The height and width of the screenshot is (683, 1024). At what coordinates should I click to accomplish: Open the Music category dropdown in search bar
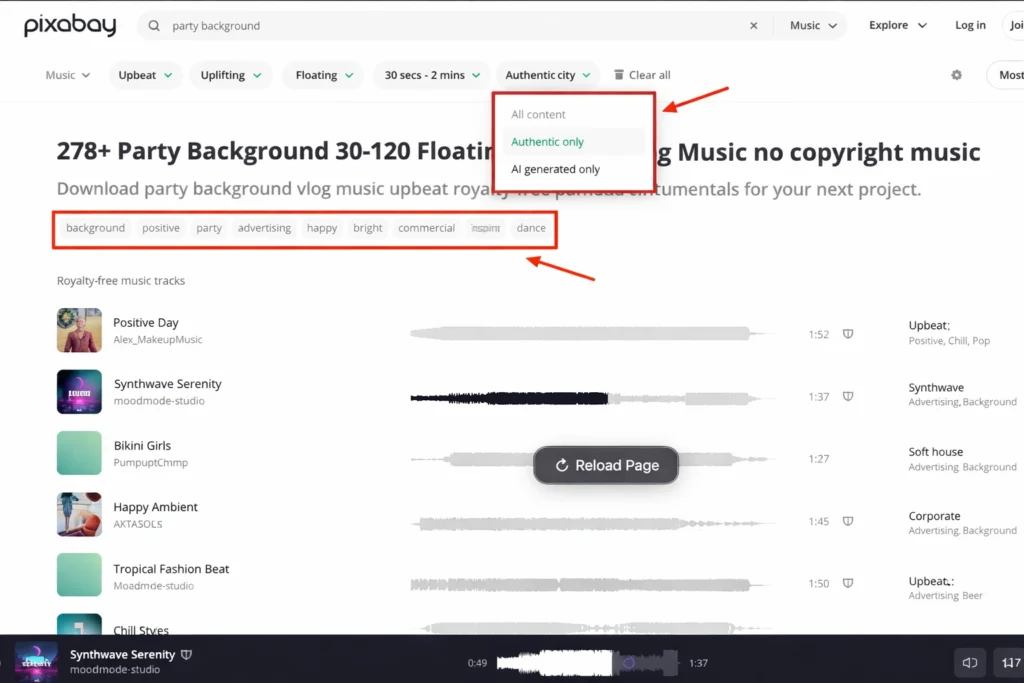point(812,25)
